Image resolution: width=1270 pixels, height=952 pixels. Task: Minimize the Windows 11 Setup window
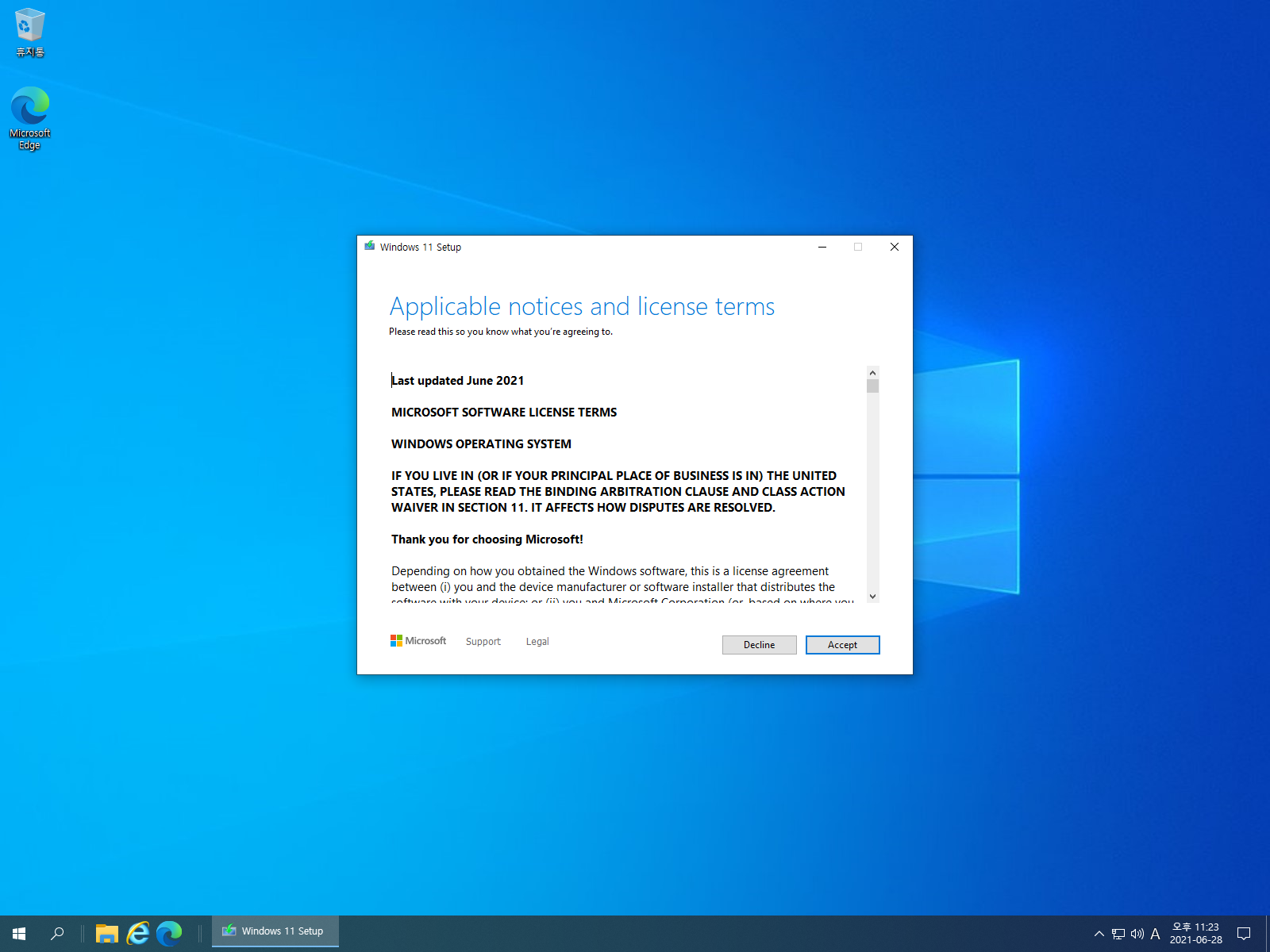(x=822, y=247)
